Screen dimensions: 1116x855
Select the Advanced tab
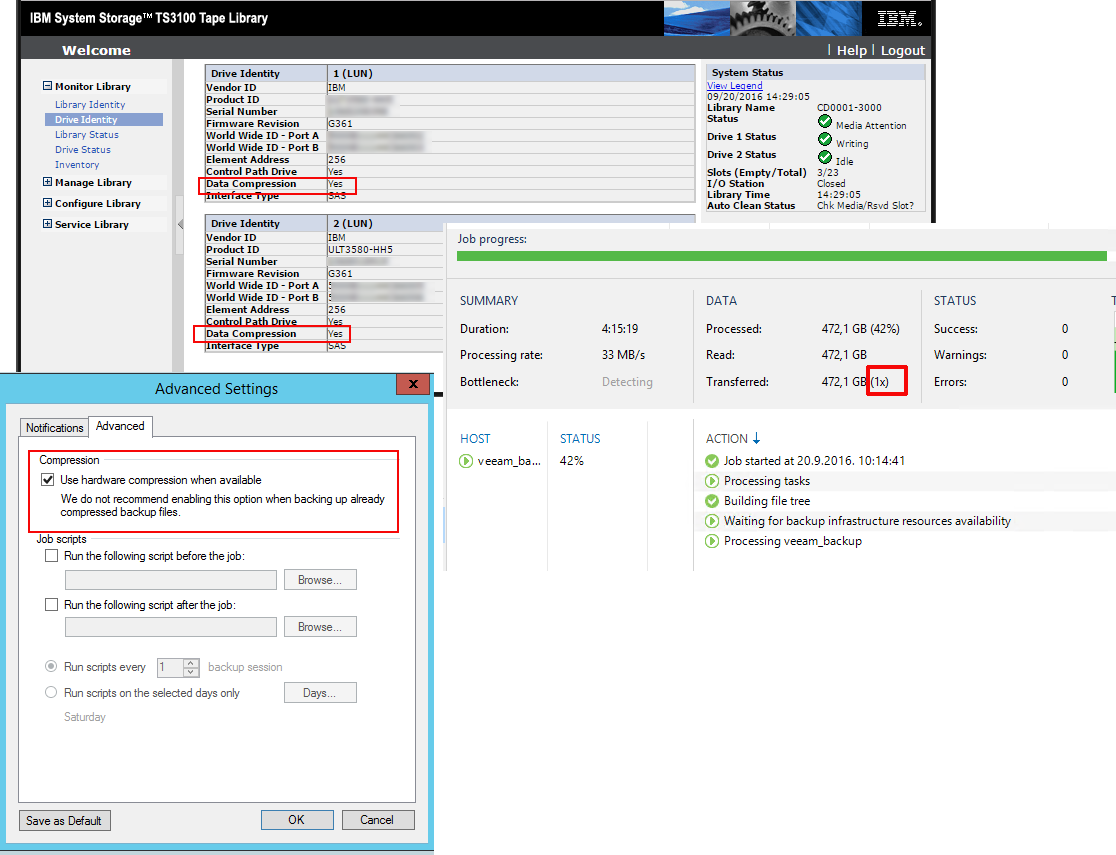120,426
